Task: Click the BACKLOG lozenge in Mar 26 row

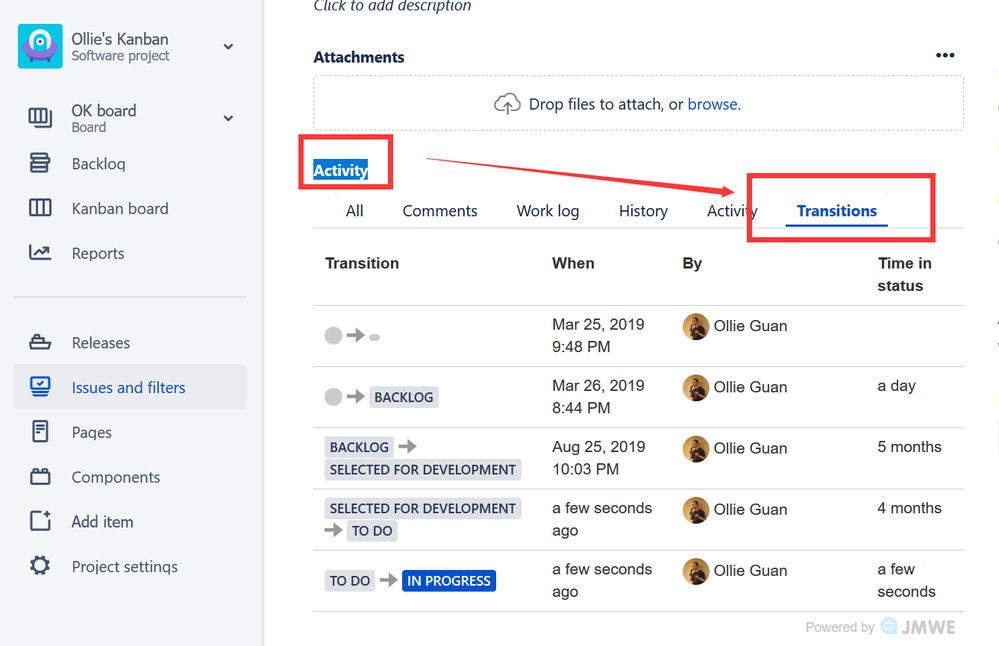Action: [403, 397]
